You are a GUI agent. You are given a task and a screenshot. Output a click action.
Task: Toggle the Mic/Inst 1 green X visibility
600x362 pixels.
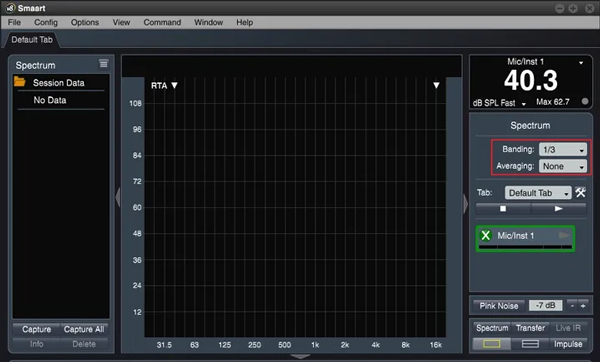click(x=486, y=235)
